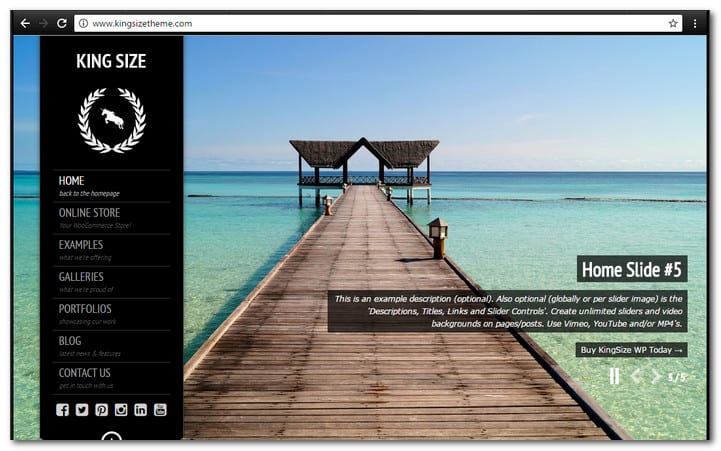Collapse the sidebar menu circle arrow
Viewport: 721px width, 451px height.
112,438
